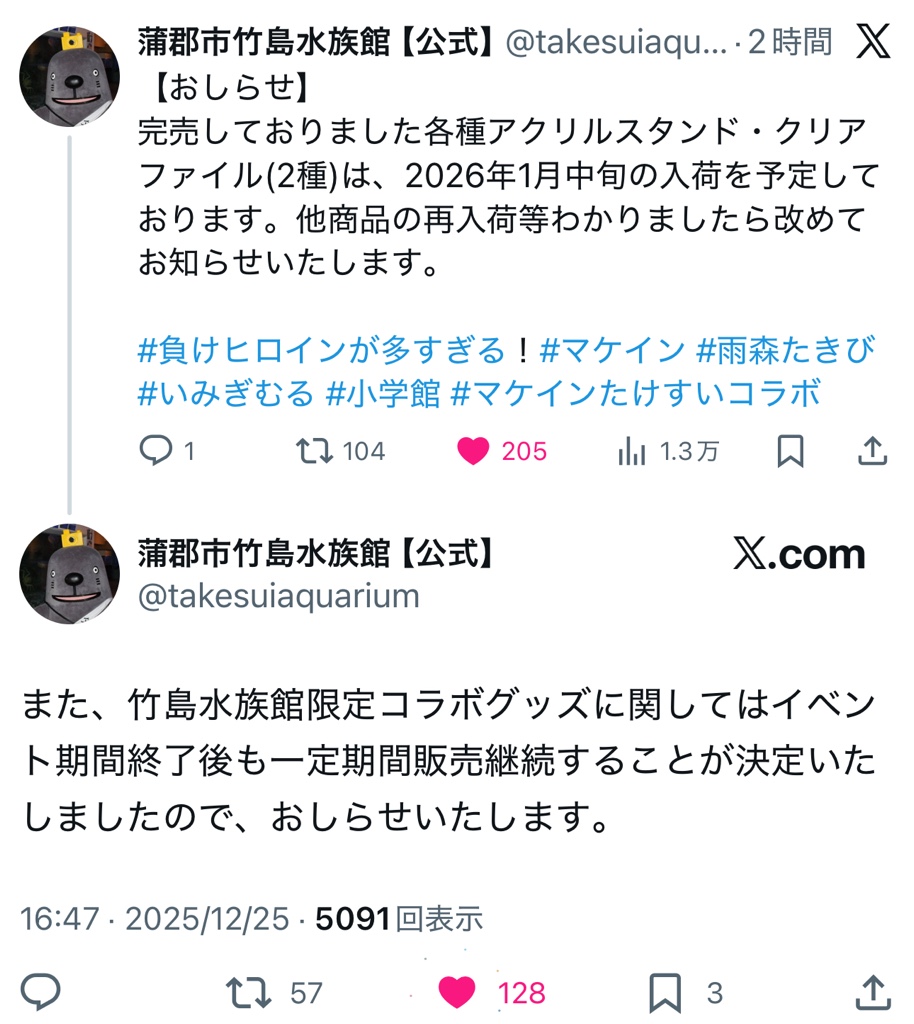
Task: Click the X logo in top right
Action: coord(873,41)
